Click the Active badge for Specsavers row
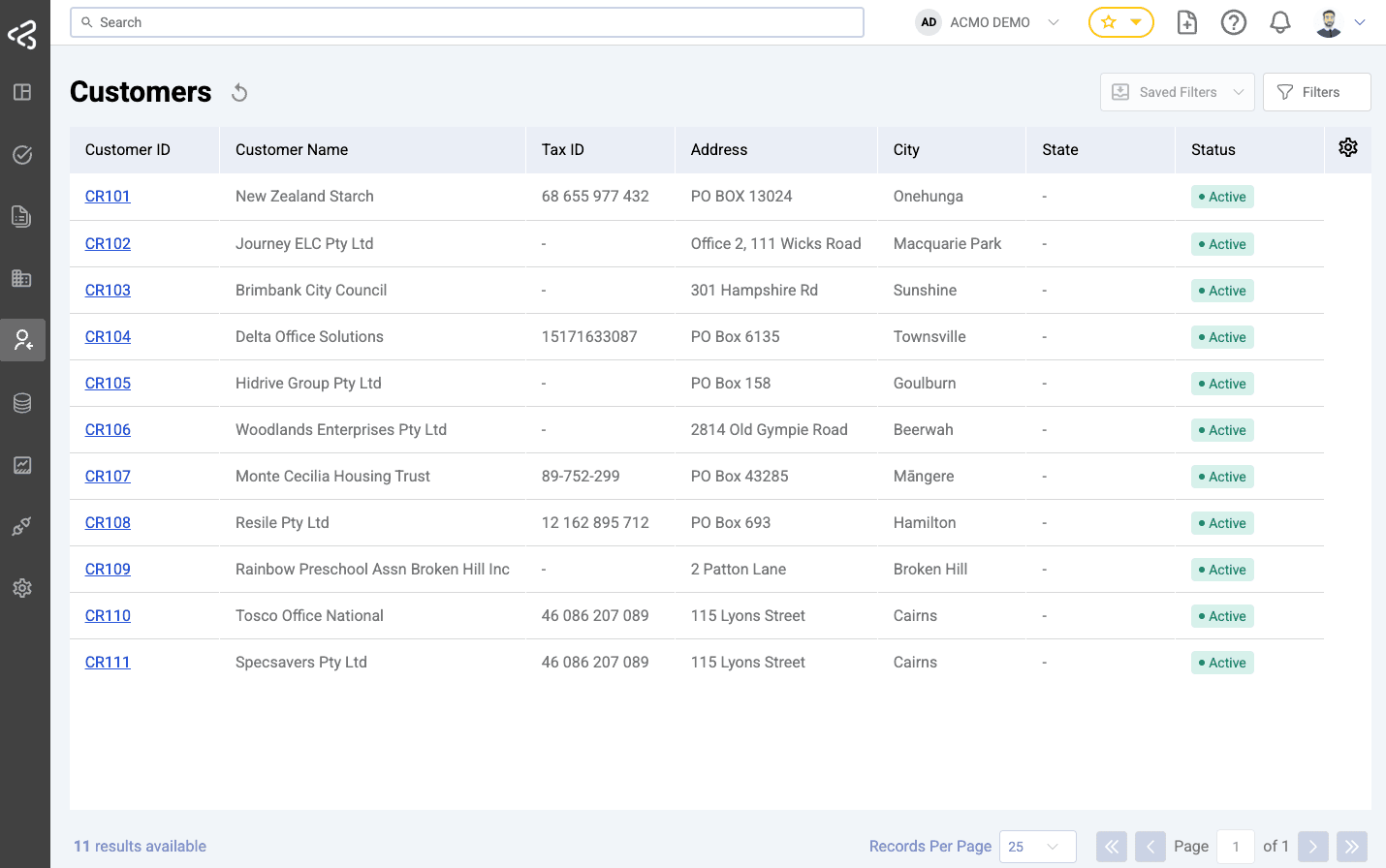The image size is (1386, 868). click(x=1222, y=663)
